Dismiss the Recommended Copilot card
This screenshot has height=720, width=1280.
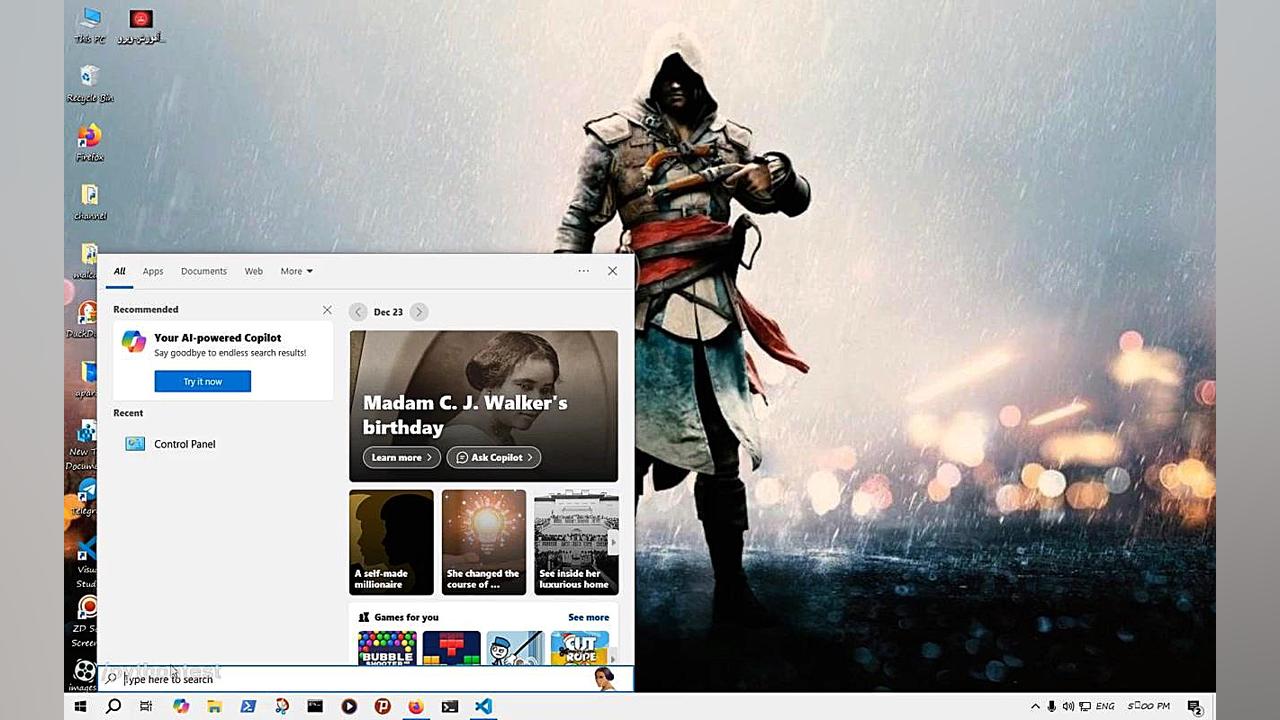[327, 310]
